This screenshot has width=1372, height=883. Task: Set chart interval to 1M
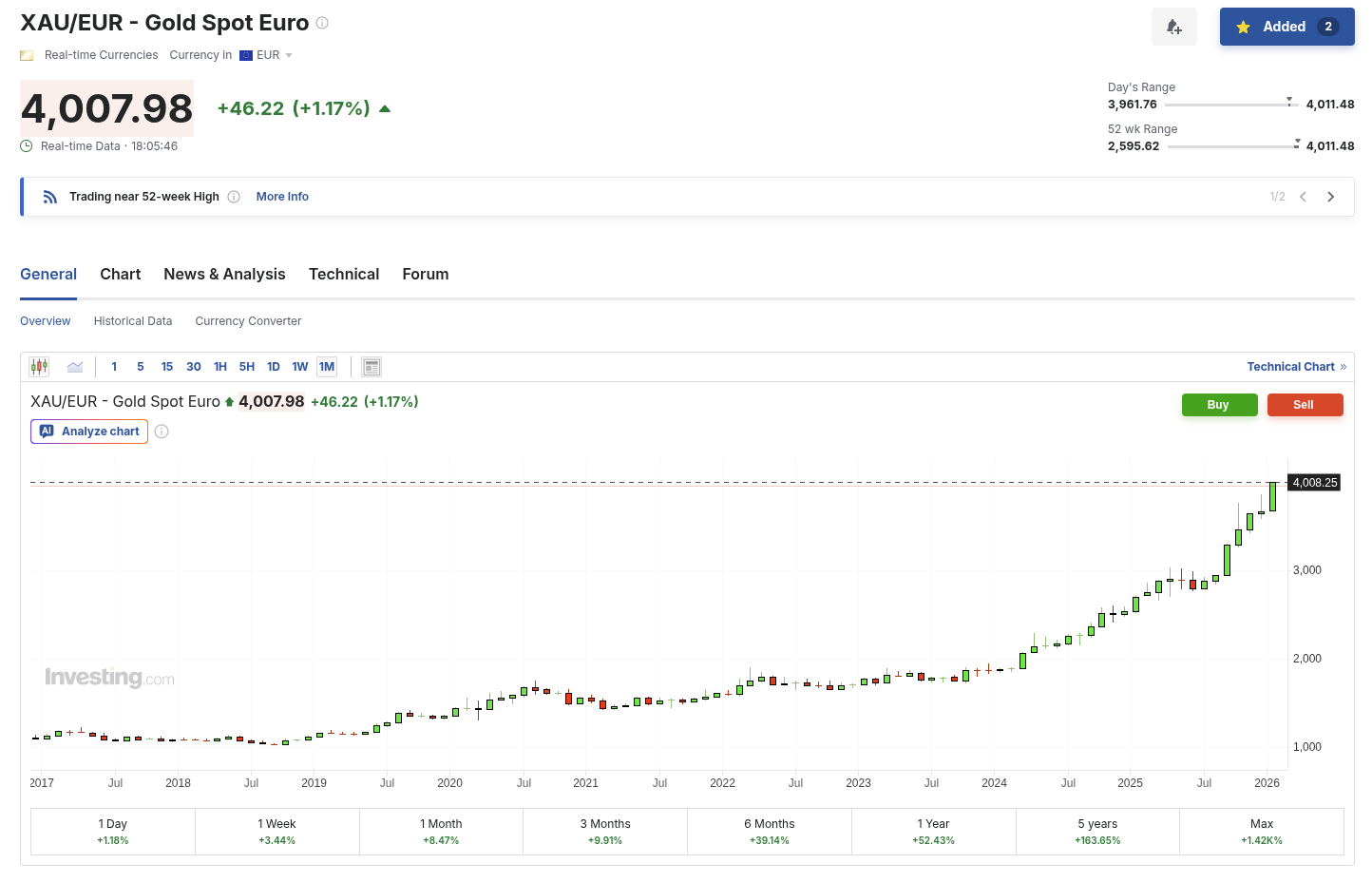coord(327,367)
